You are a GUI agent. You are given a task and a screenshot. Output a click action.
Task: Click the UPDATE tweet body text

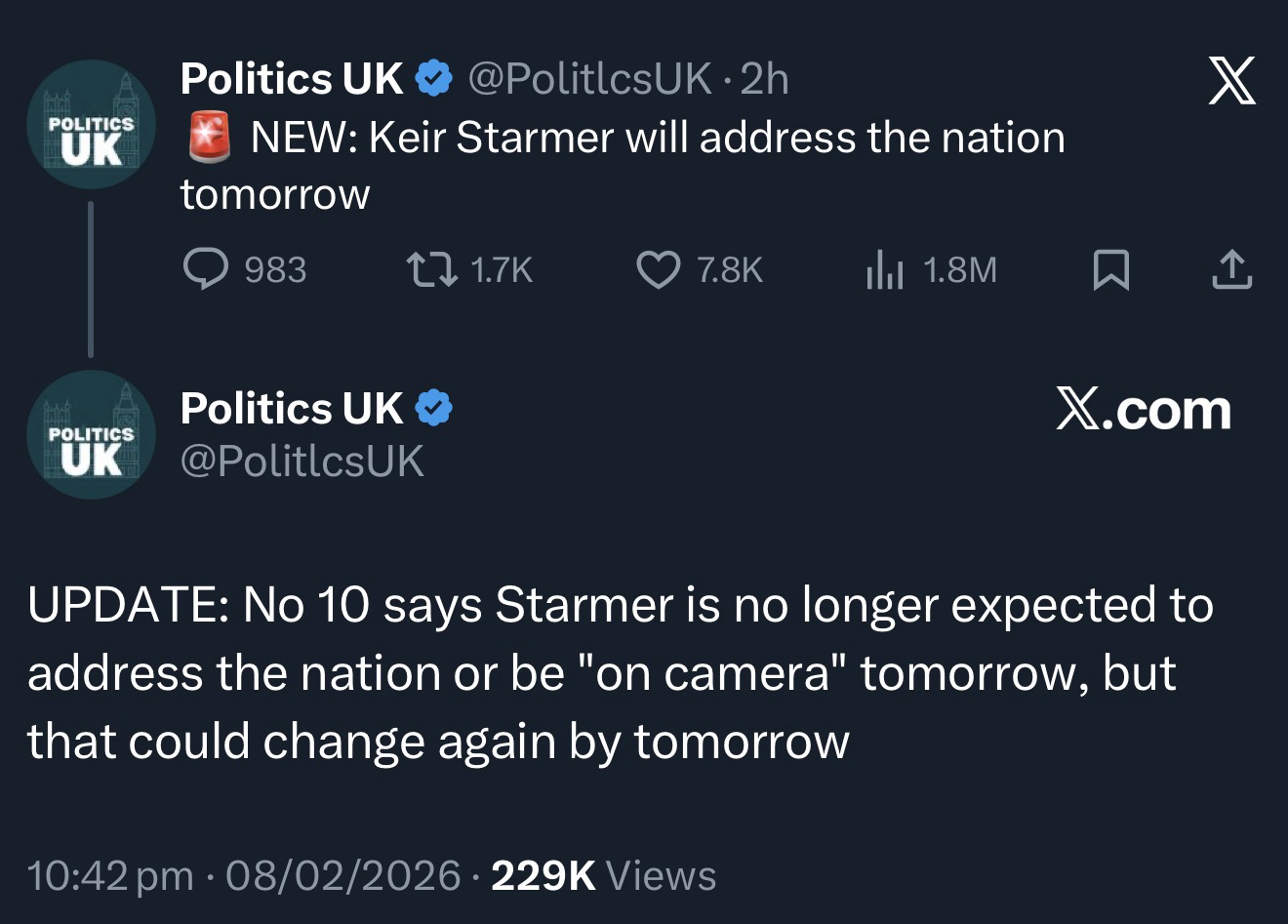620,673
